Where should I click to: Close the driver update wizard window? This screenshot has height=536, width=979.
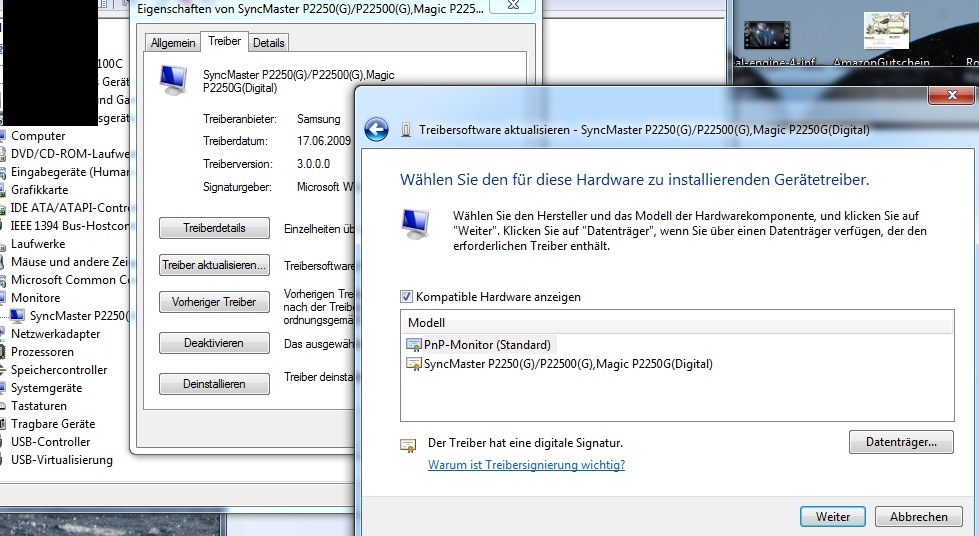[952, 95]
